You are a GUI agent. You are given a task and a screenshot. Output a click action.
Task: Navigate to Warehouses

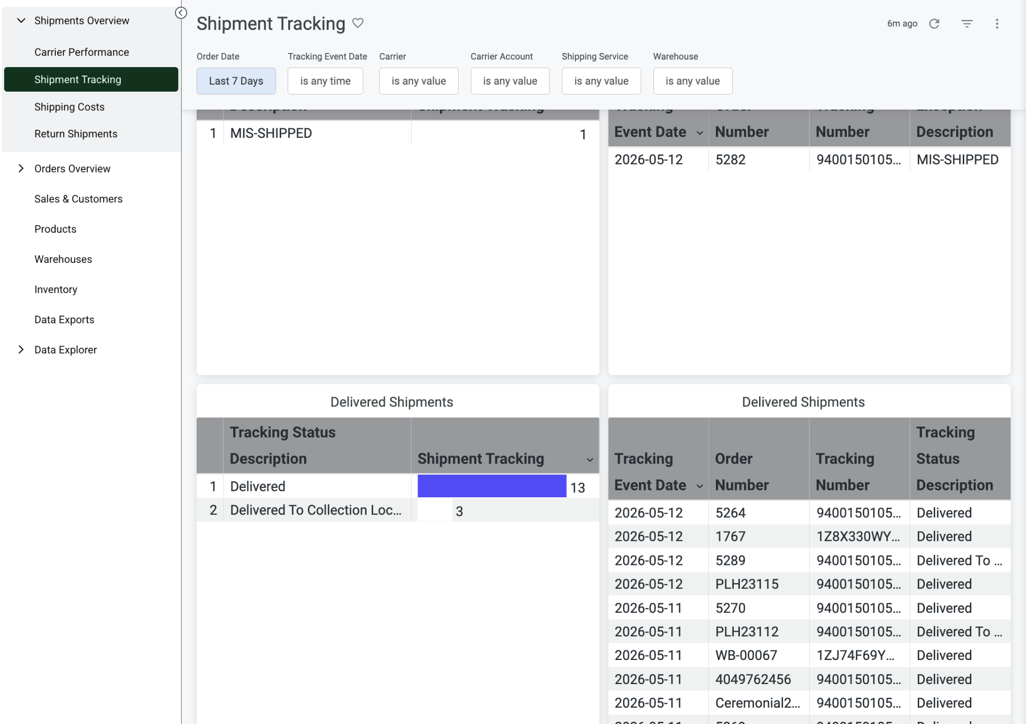click(x=63, y=259)
